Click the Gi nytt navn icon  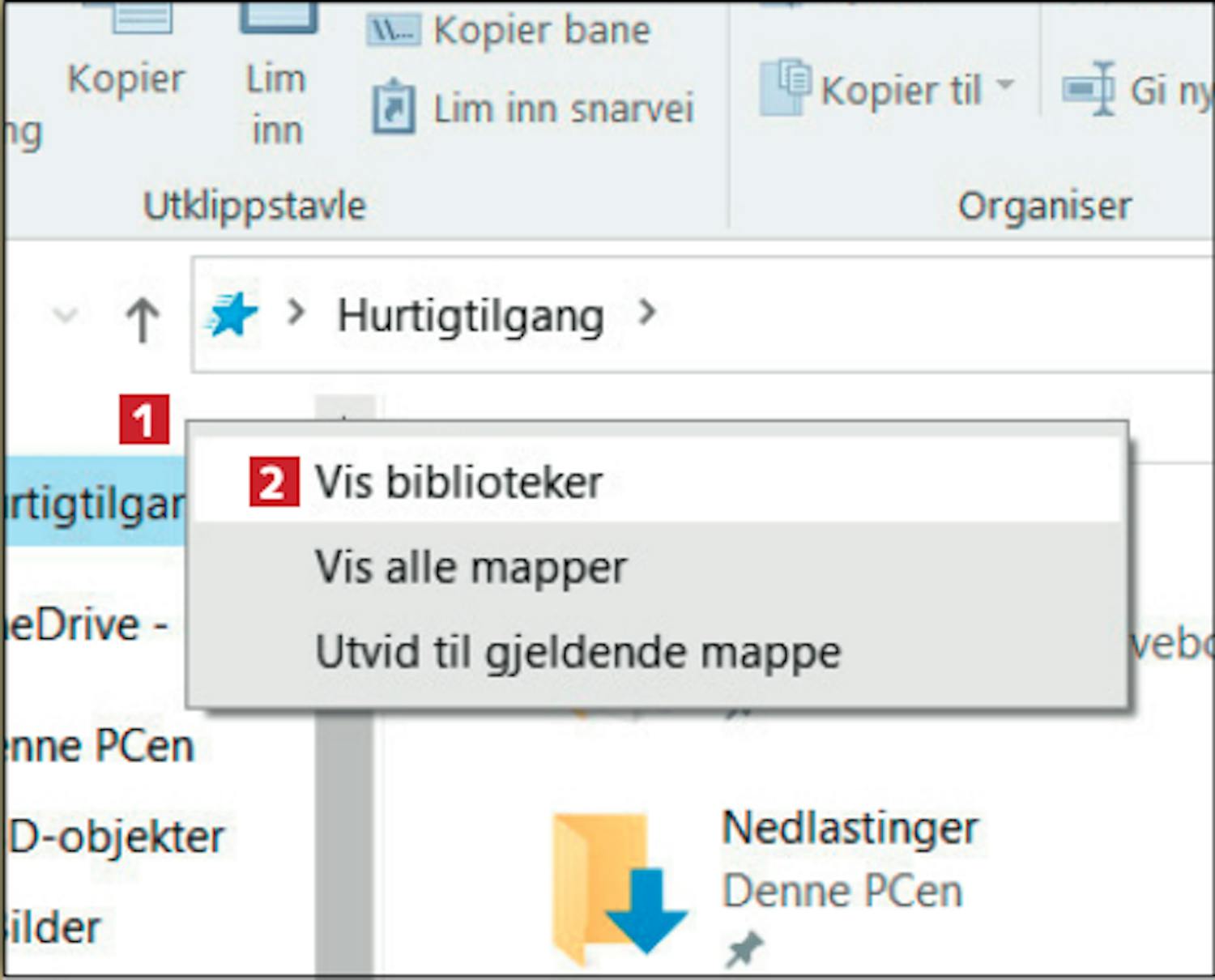(1089, 87)
